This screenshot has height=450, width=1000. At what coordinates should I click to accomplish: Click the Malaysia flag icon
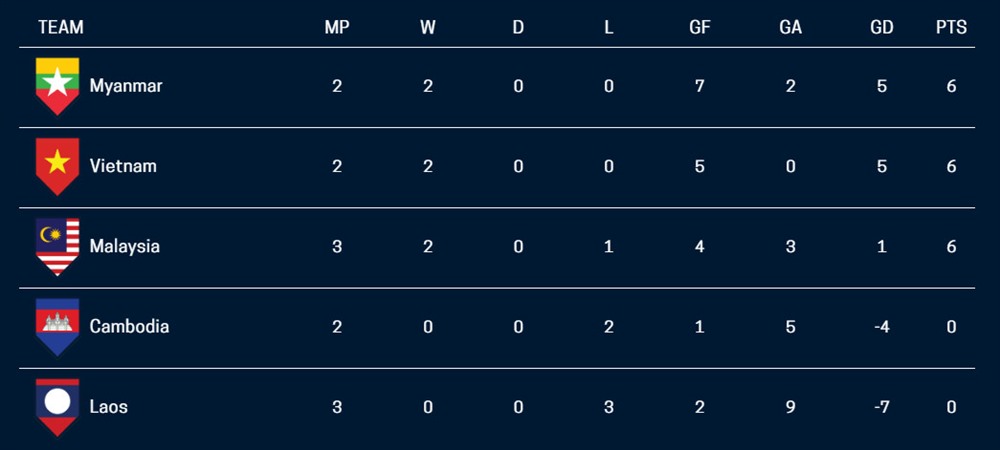pos(57,247)
